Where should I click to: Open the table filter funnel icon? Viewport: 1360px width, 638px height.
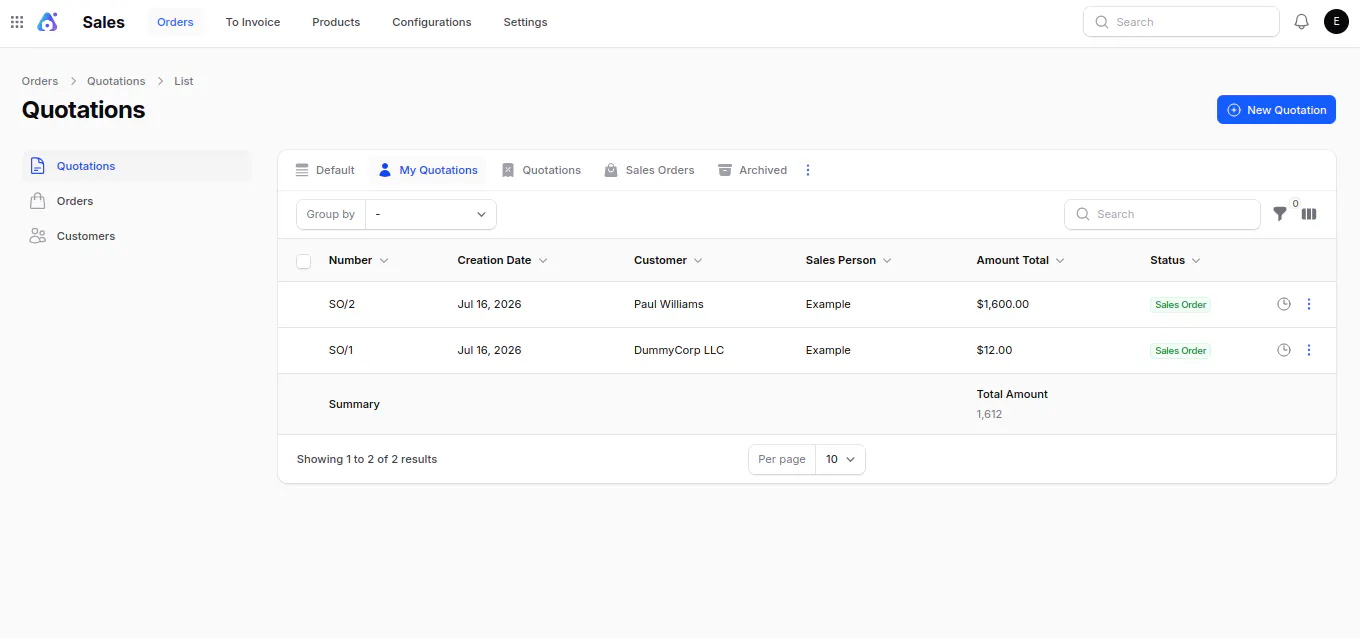click(x=1279, y=214)
